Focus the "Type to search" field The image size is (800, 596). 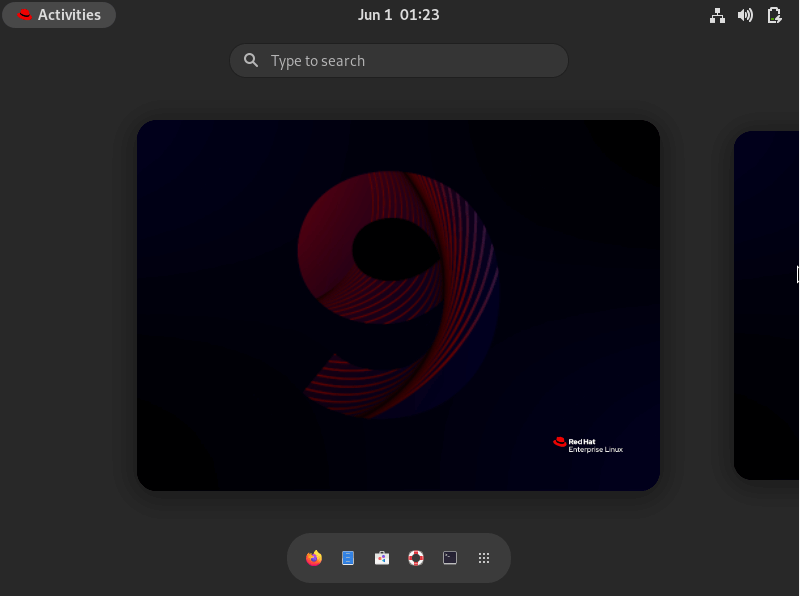[410, 61]
